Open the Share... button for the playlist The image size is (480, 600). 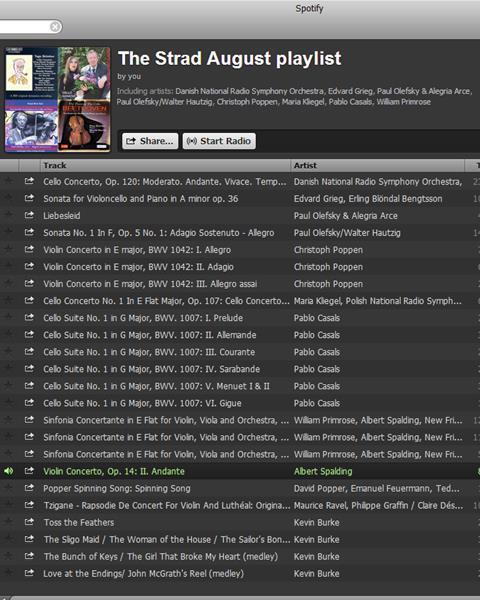pyautogui.click(x=150, y=141)
